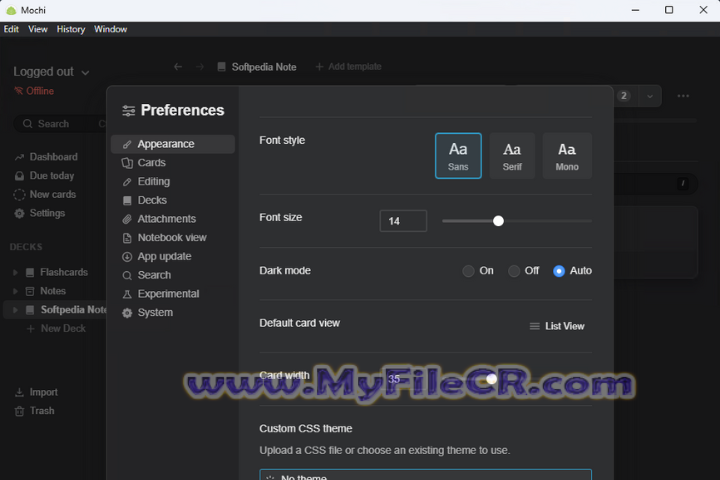Create a New Deck
The height and width of the screenshot is (480, 720).
[x=56, y=328]
